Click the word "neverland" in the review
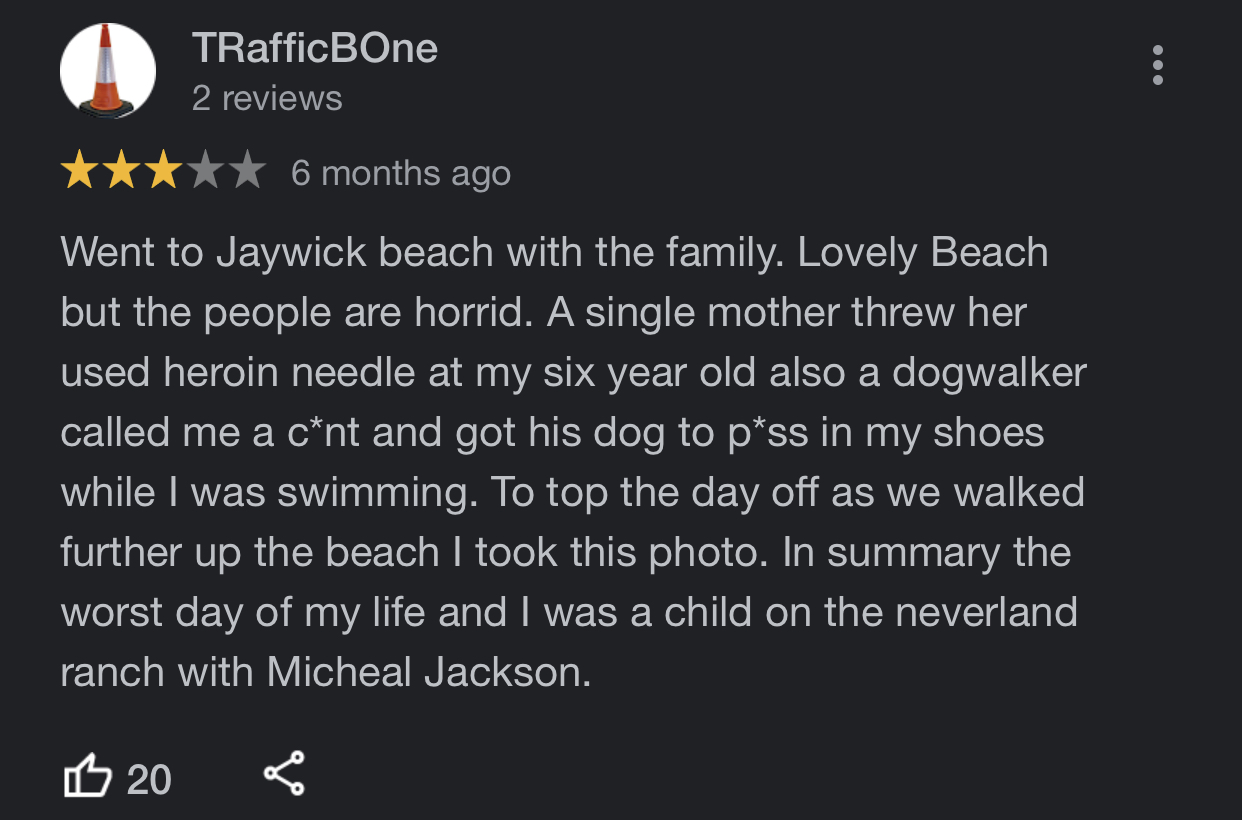The width and height of the screenshot is (1242, 820). [986, 612]
